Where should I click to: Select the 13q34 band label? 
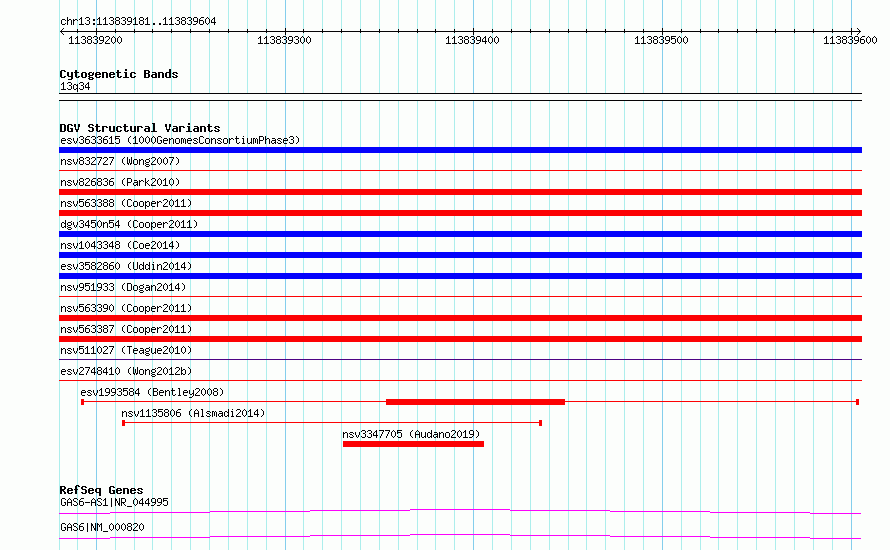click(x=75, y=86)
